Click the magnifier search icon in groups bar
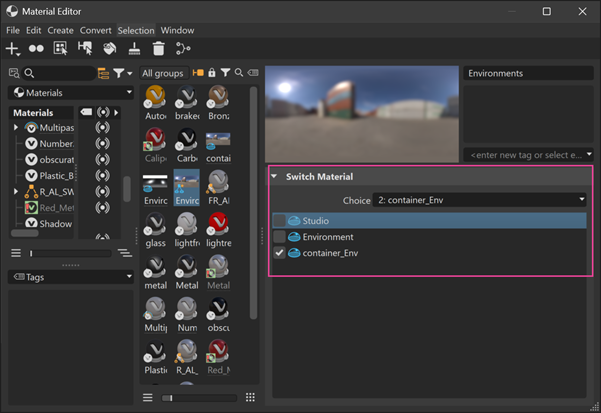 (x=239, y=72)
